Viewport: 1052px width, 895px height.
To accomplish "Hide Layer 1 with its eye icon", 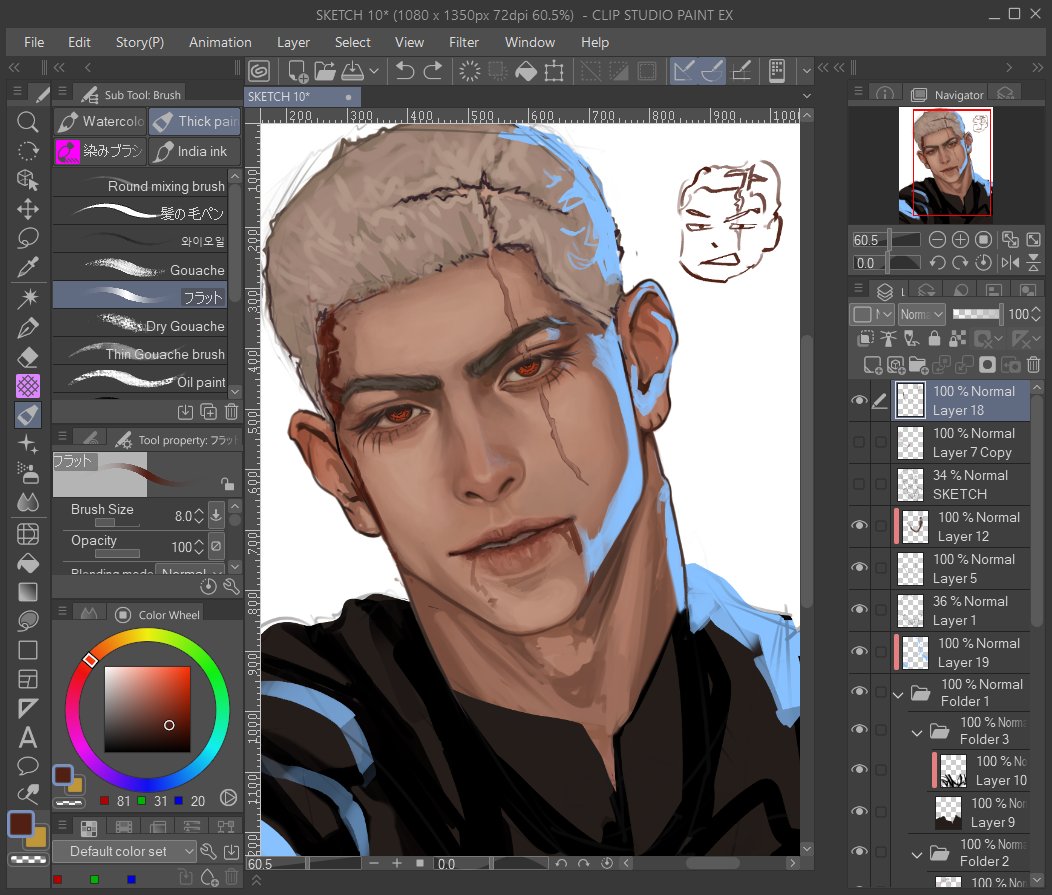I will (x=859, y=609).
